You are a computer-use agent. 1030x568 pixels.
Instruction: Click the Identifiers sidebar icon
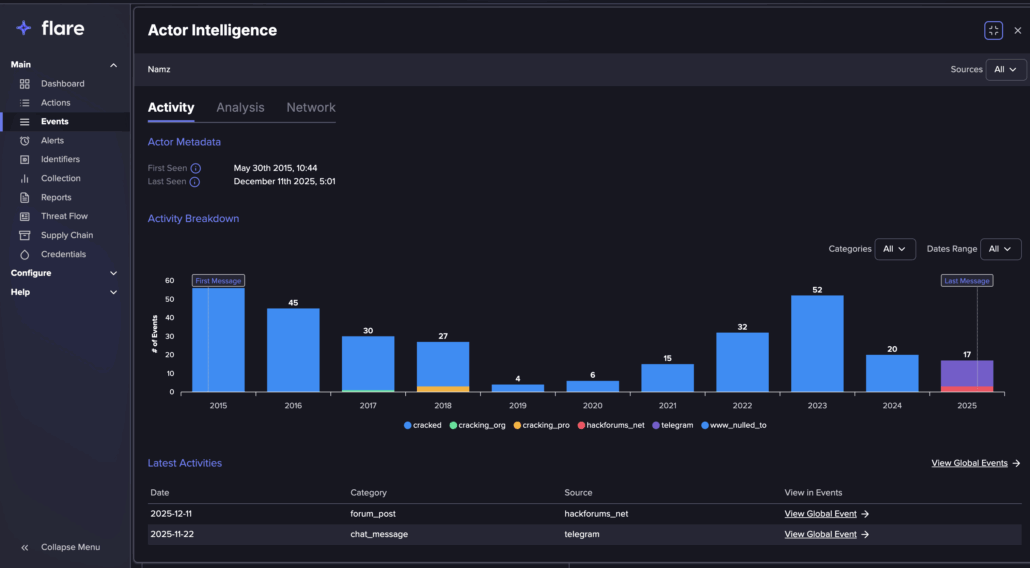pyautogui.click(x=25, y=160)
